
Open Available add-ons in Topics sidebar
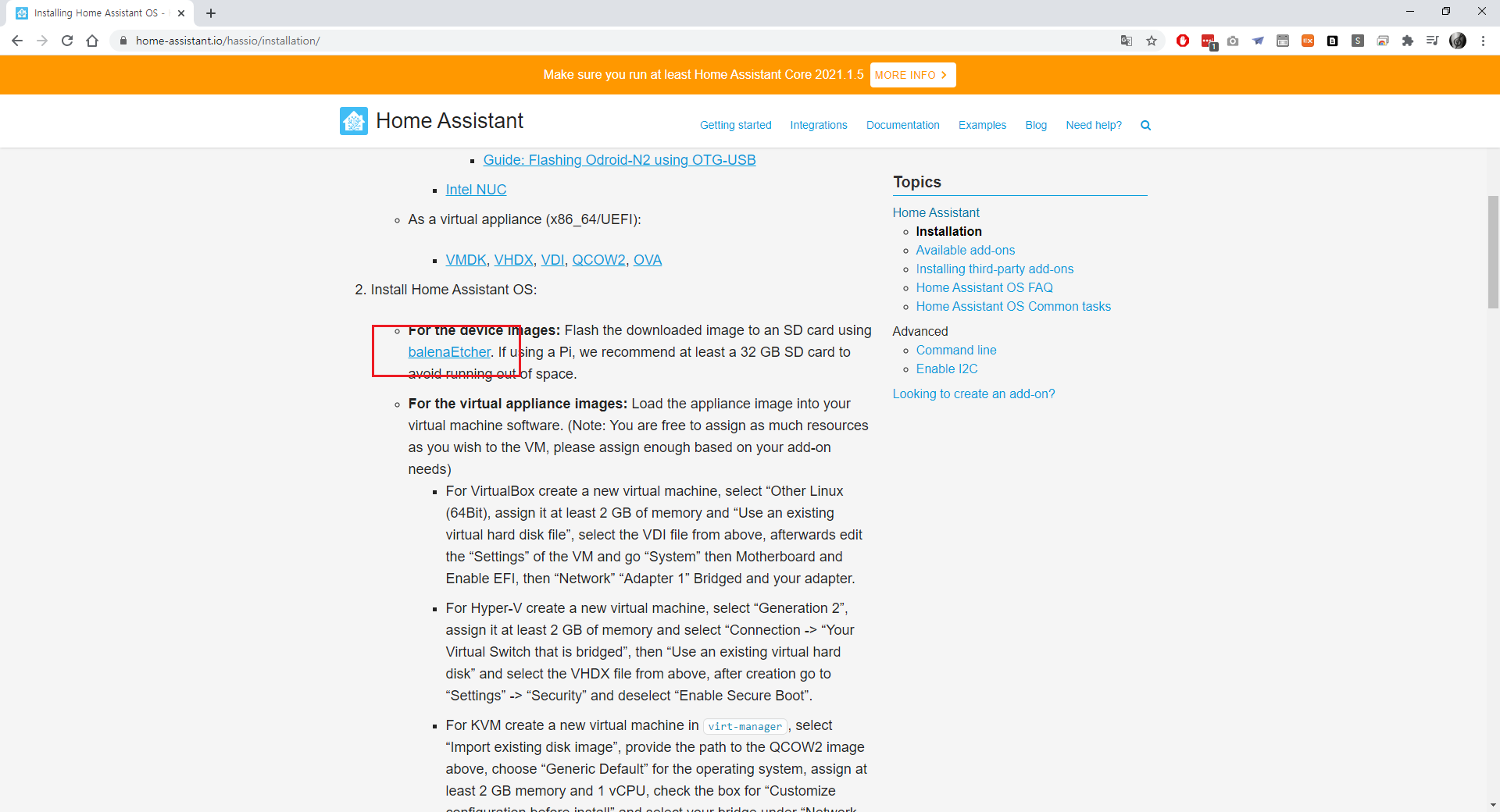(x=965, y=250)
